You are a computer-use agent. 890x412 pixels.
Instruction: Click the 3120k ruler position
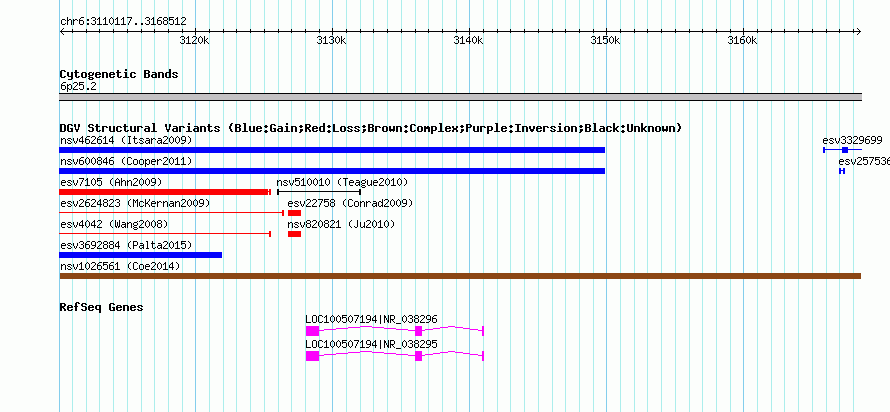click(x=195, y=41)
